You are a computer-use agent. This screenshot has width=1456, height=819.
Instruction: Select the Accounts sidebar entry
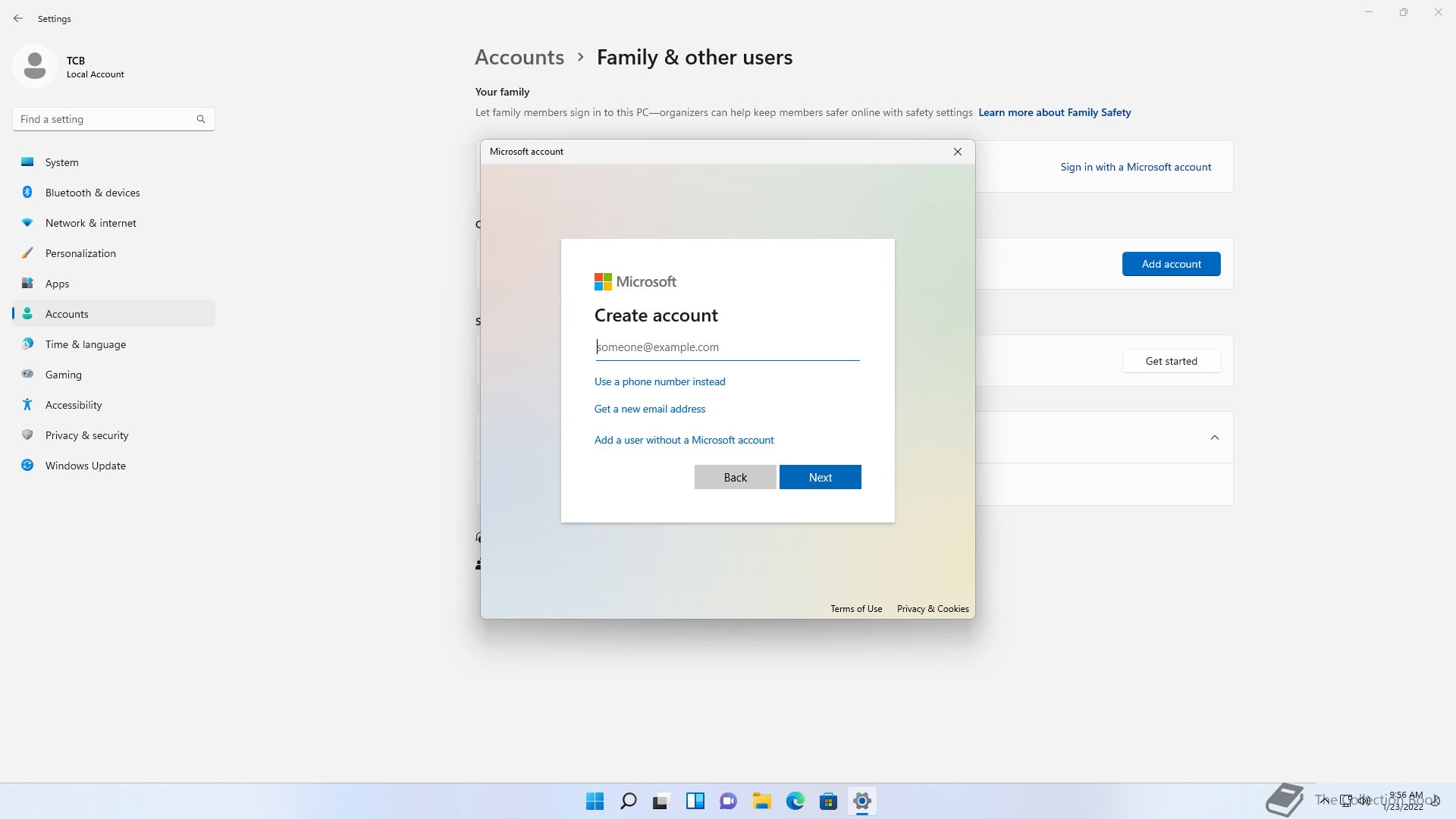pos(114,314)
